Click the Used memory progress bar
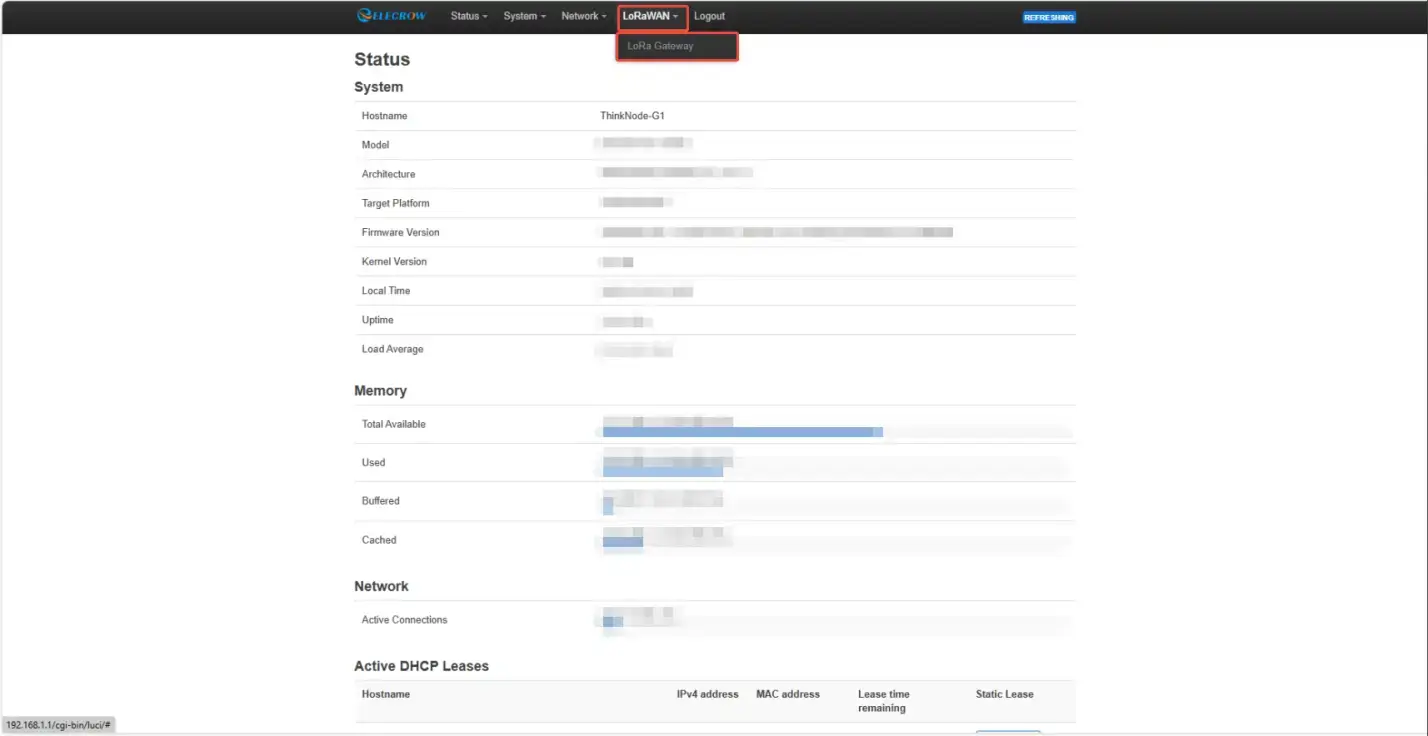 pos(662,470)
